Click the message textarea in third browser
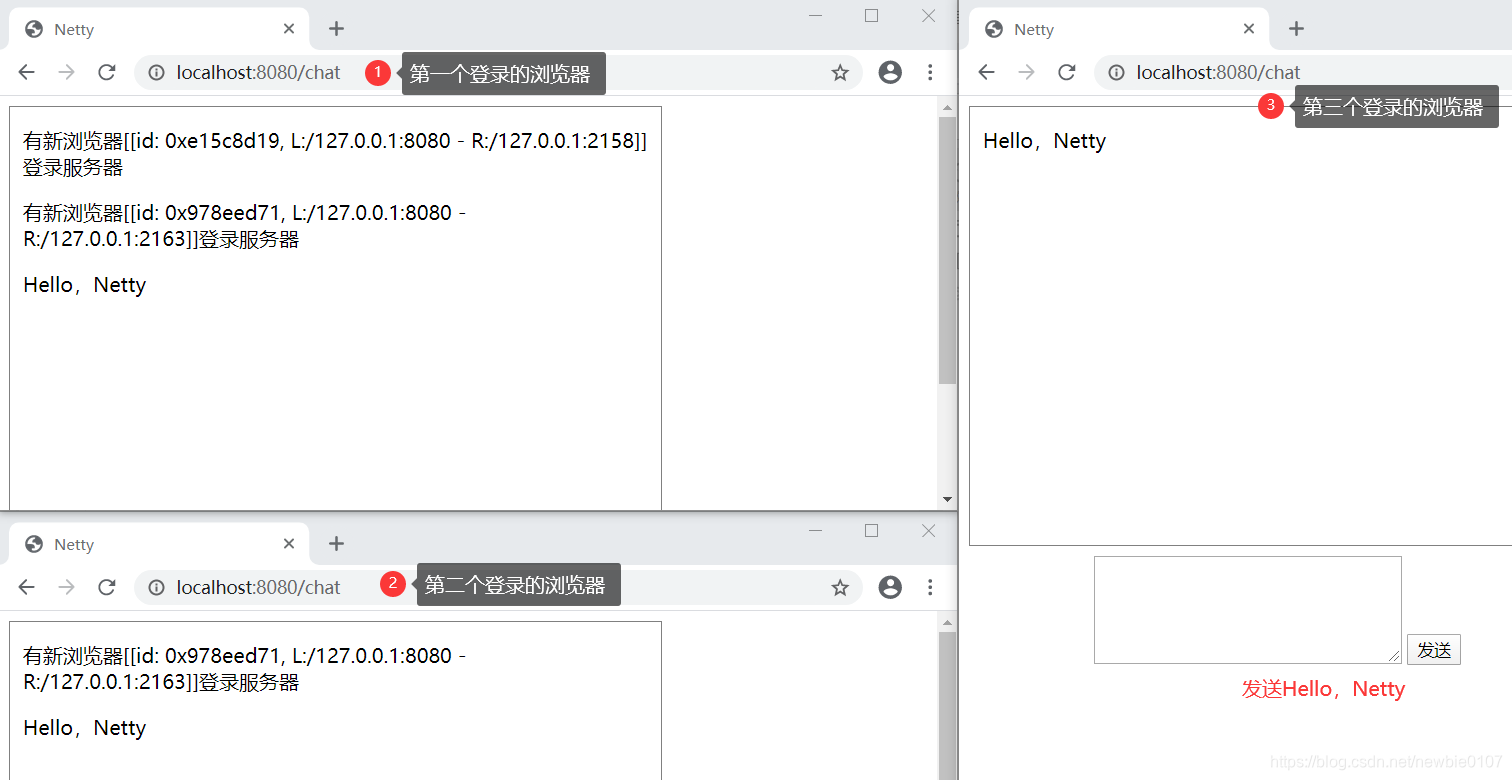1512x780 pixels. [x=1248, y=610]
